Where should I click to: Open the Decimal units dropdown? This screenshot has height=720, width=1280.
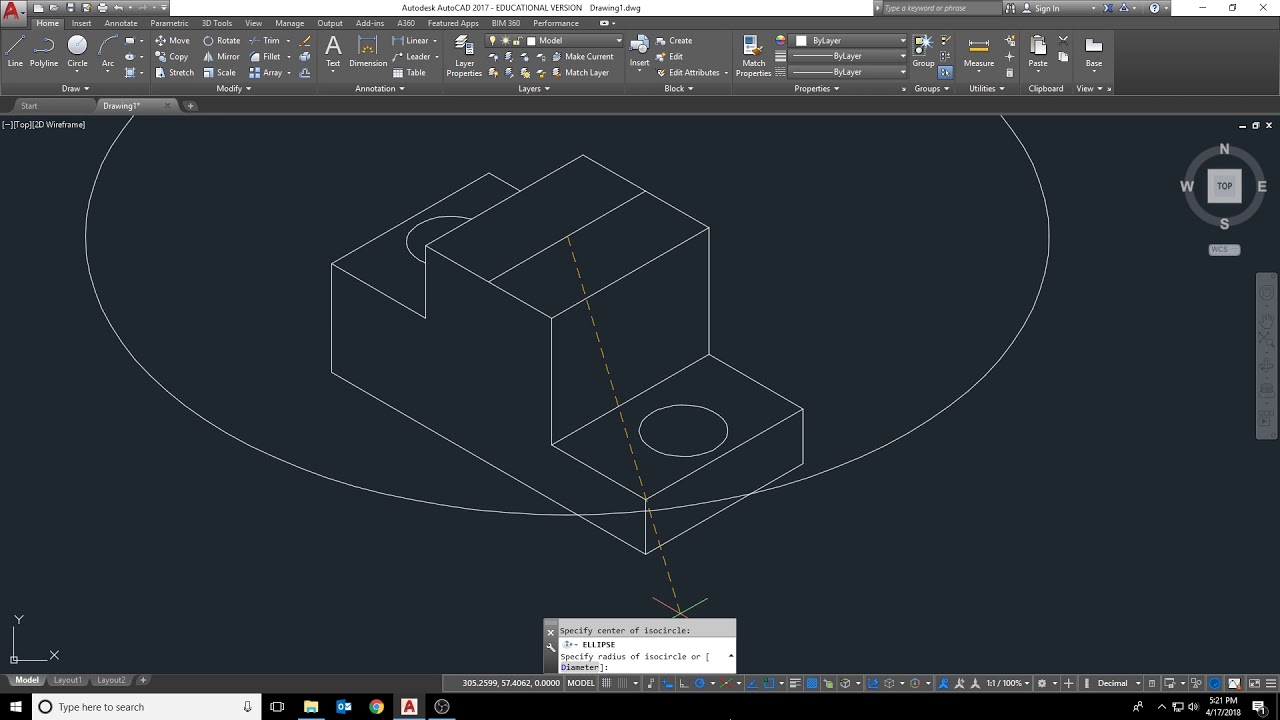click(x=1117, y=683)
